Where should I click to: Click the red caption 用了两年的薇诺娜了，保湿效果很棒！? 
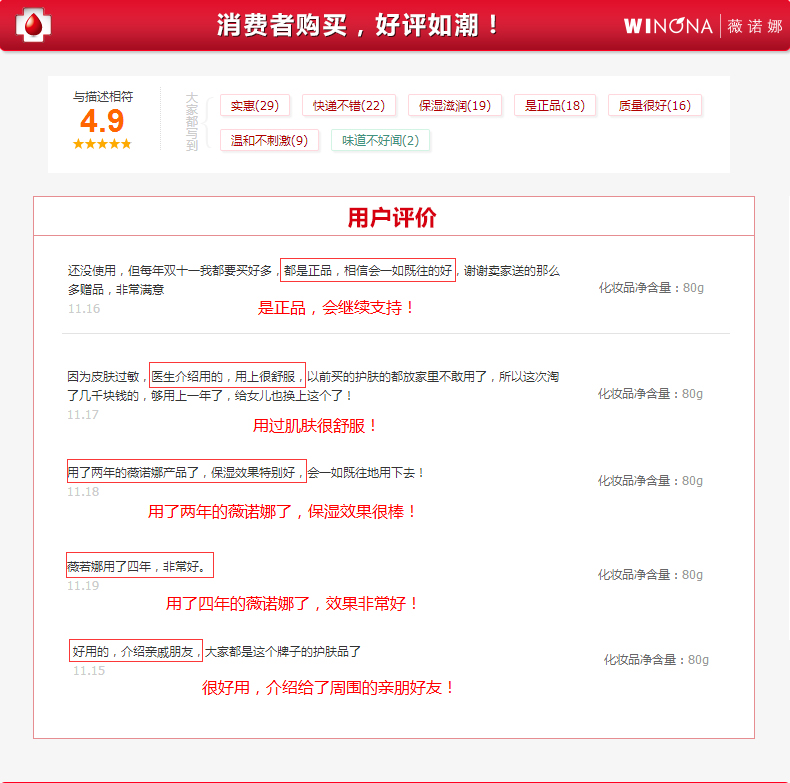coord(282,511)
